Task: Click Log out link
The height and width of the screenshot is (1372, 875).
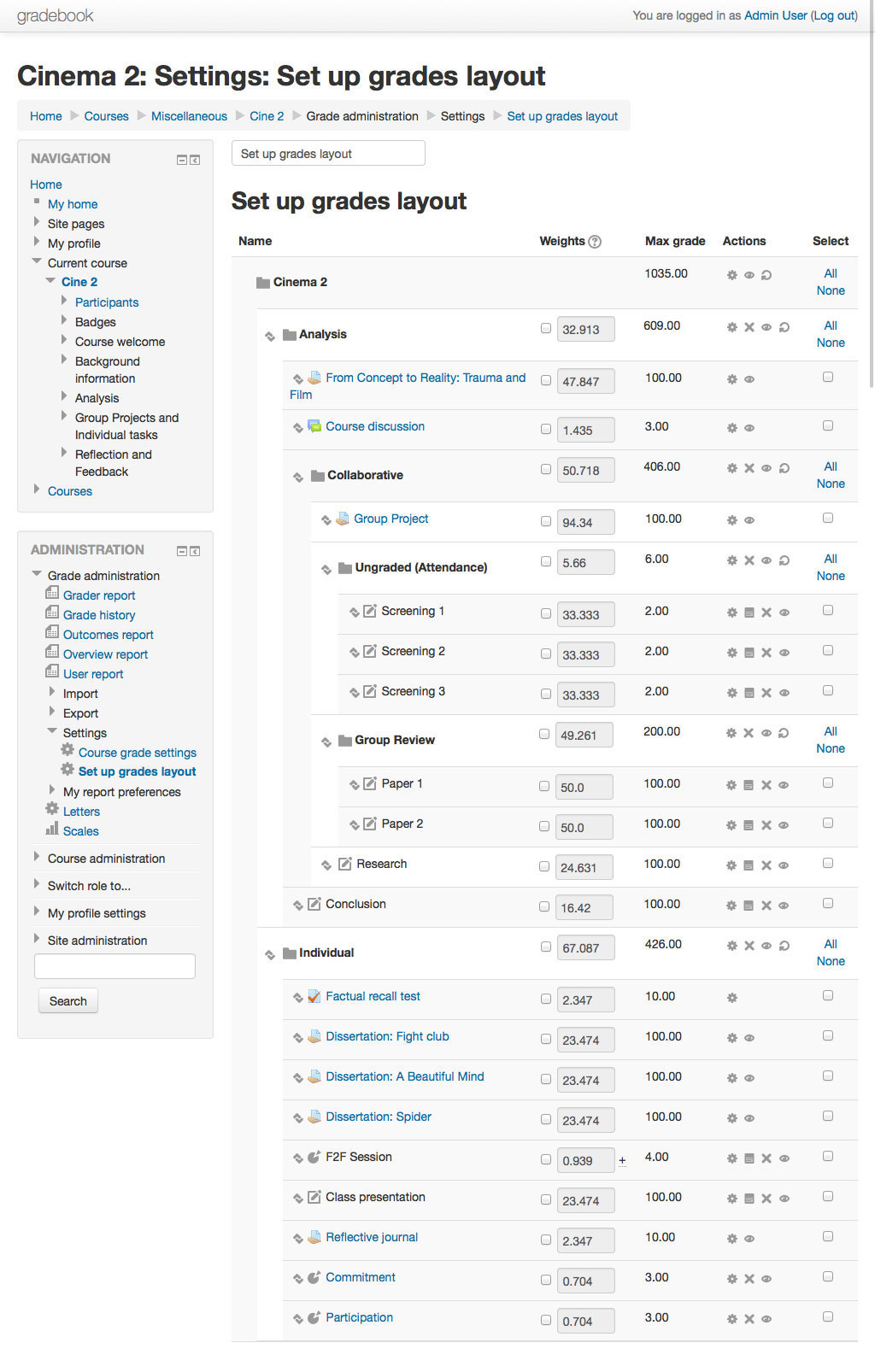Action: (834, 15)
